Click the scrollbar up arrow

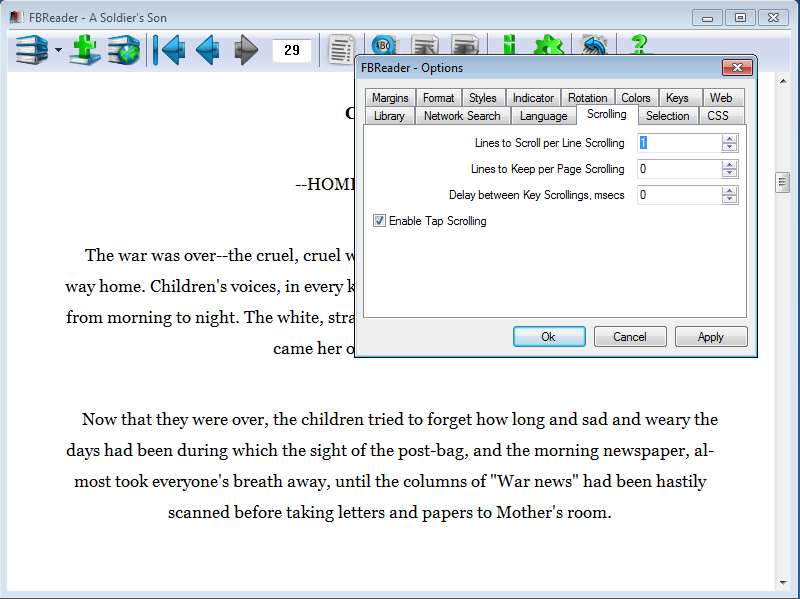[x=783, y=81]
